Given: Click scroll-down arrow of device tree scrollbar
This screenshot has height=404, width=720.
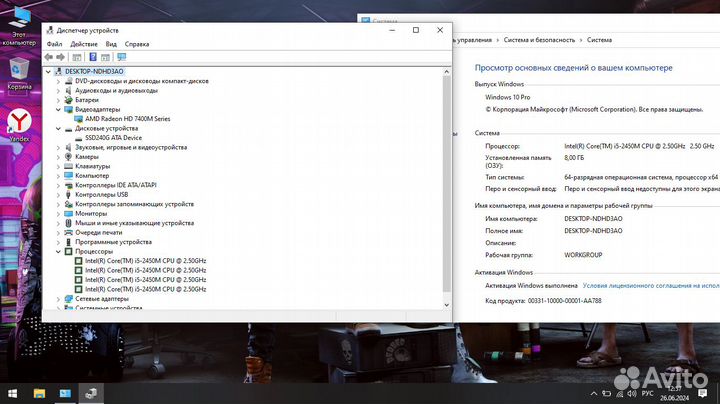Looking at the screenshot, I should [x=446, y=305].
